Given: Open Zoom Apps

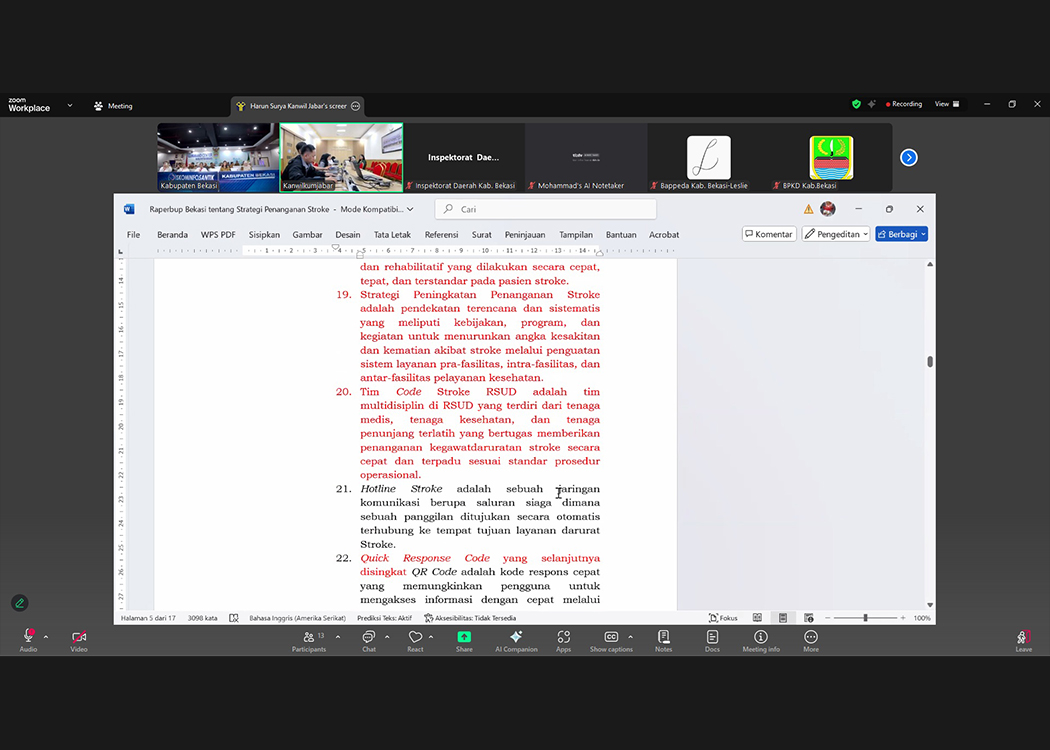Looking at the screenshot, I should [x=563, y=638].
